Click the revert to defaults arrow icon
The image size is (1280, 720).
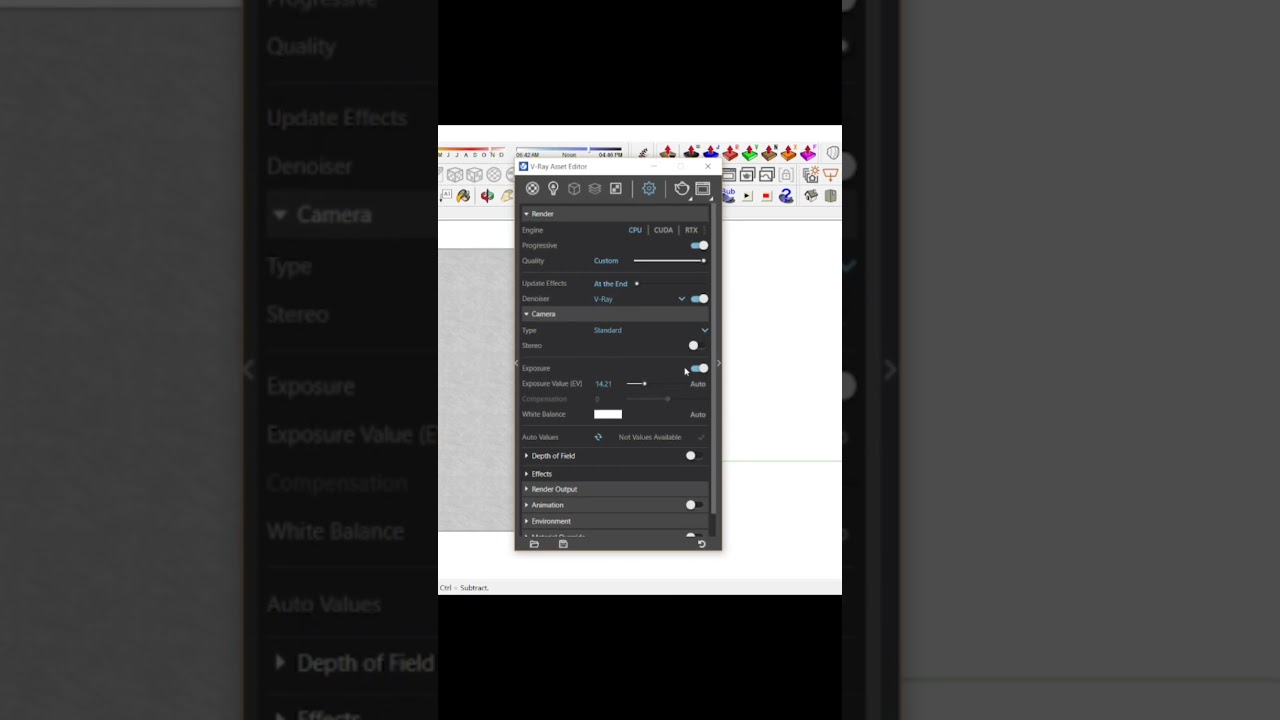click(701, 544)
